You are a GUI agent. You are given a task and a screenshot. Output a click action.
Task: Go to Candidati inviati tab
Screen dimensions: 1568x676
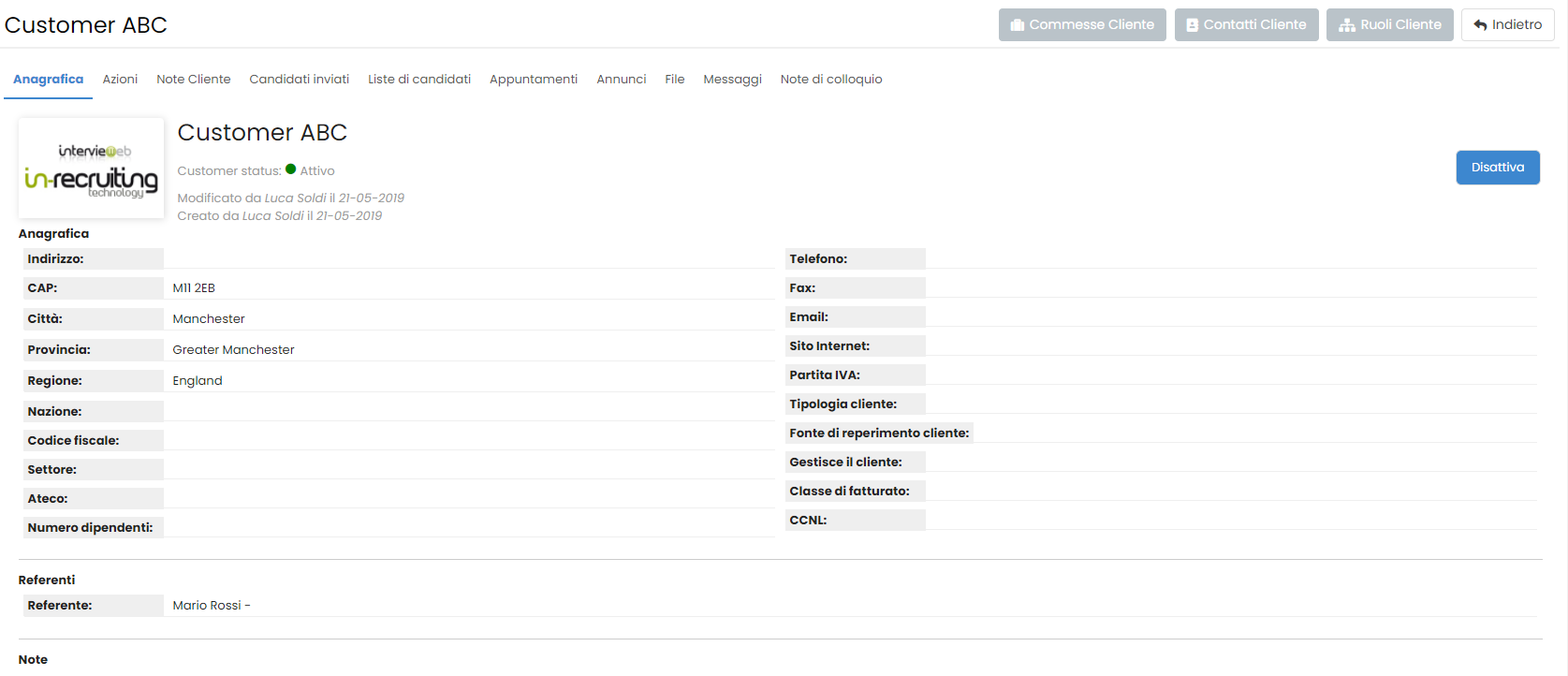299,80
